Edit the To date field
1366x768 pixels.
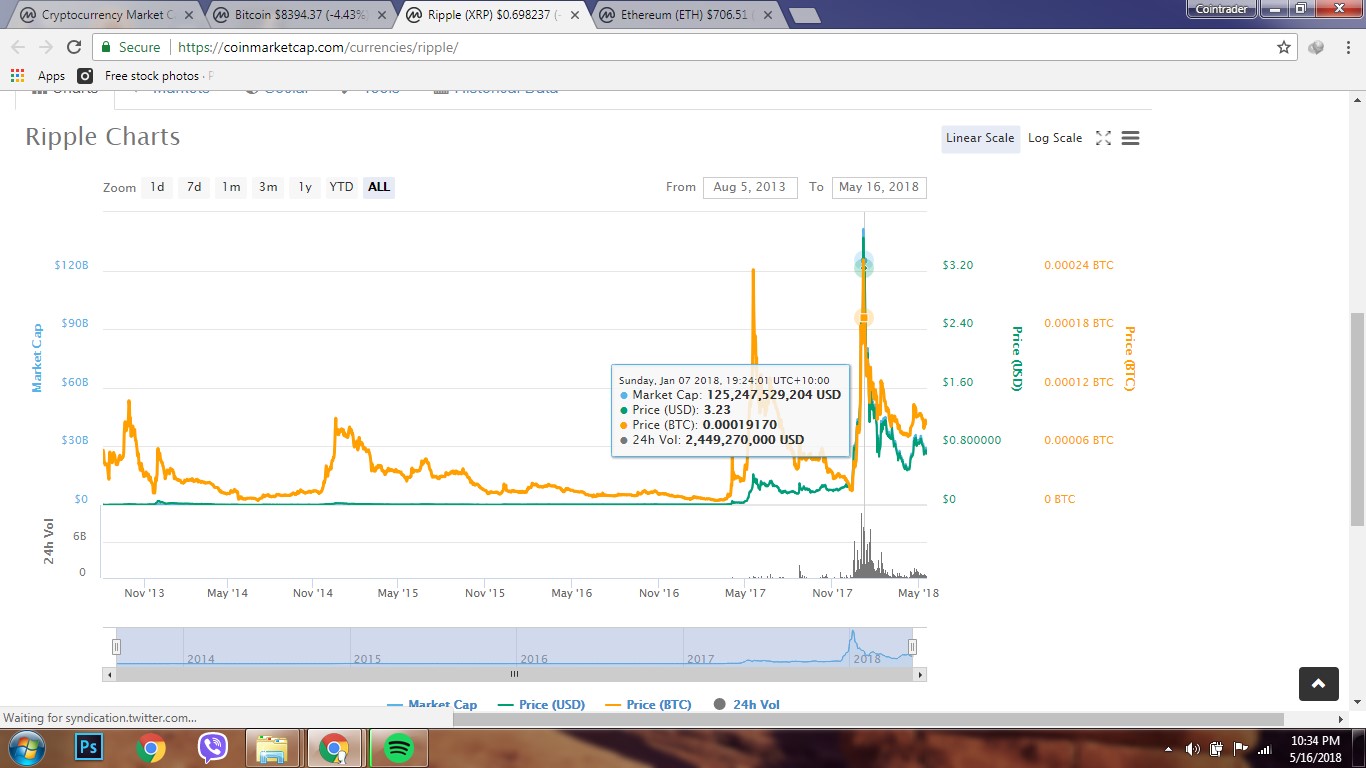[x=879, y=187]
